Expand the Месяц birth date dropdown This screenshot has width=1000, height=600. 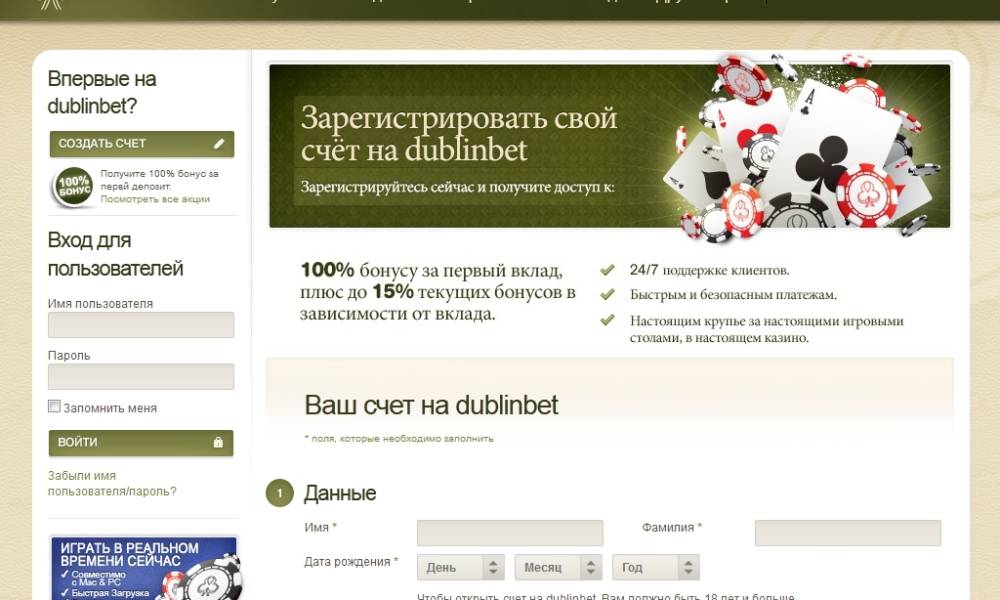pyautogui.click(x=558, y=567)
